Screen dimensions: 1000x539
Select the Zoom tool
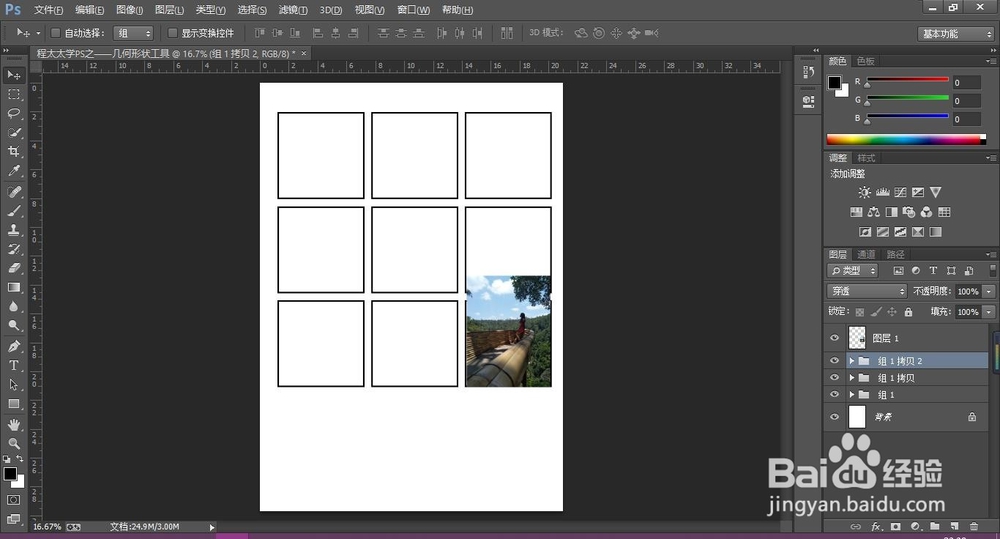(13, 443)
